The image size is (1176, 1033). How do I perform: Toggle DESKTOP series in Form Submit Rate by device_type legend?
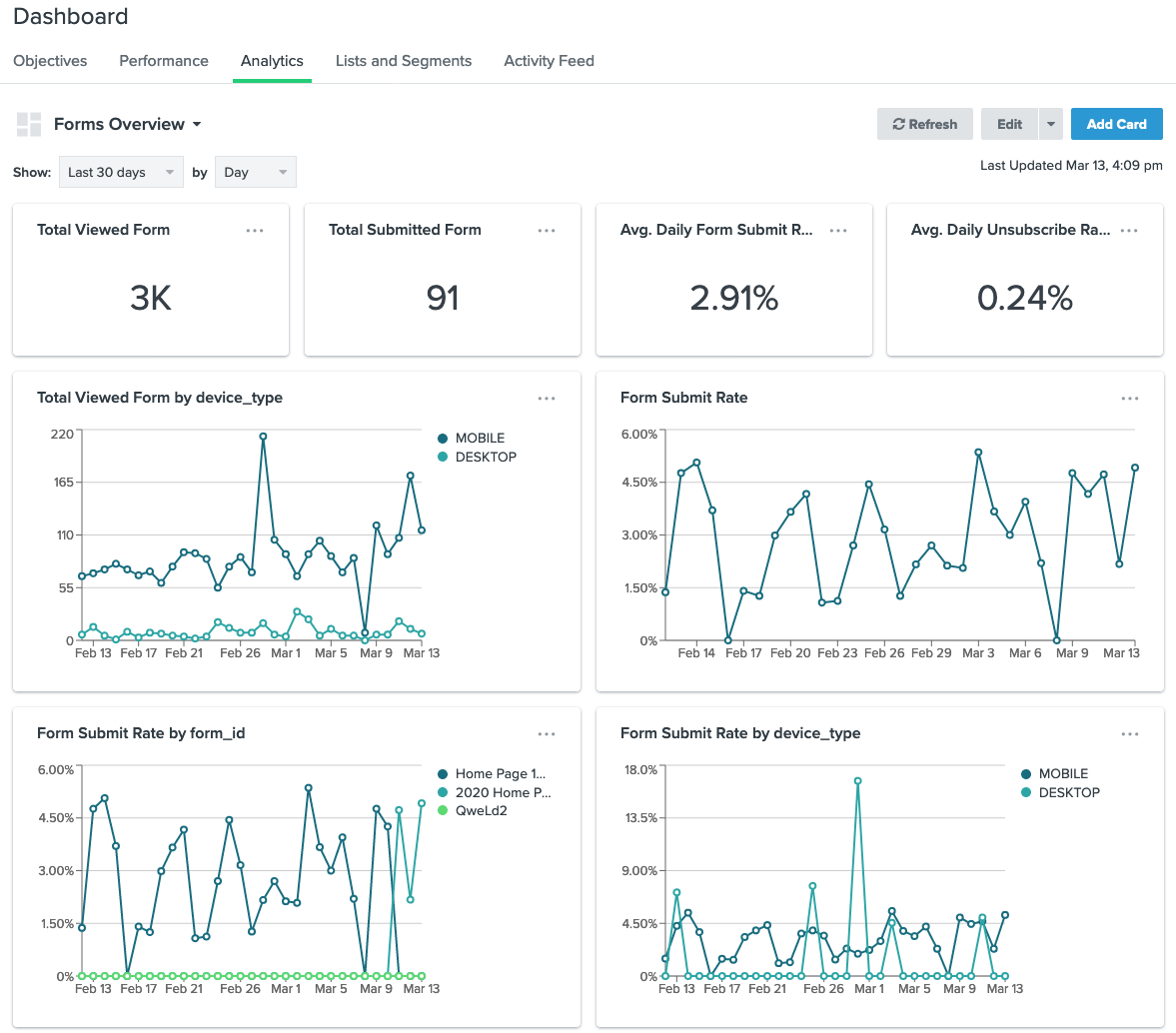1060,793
